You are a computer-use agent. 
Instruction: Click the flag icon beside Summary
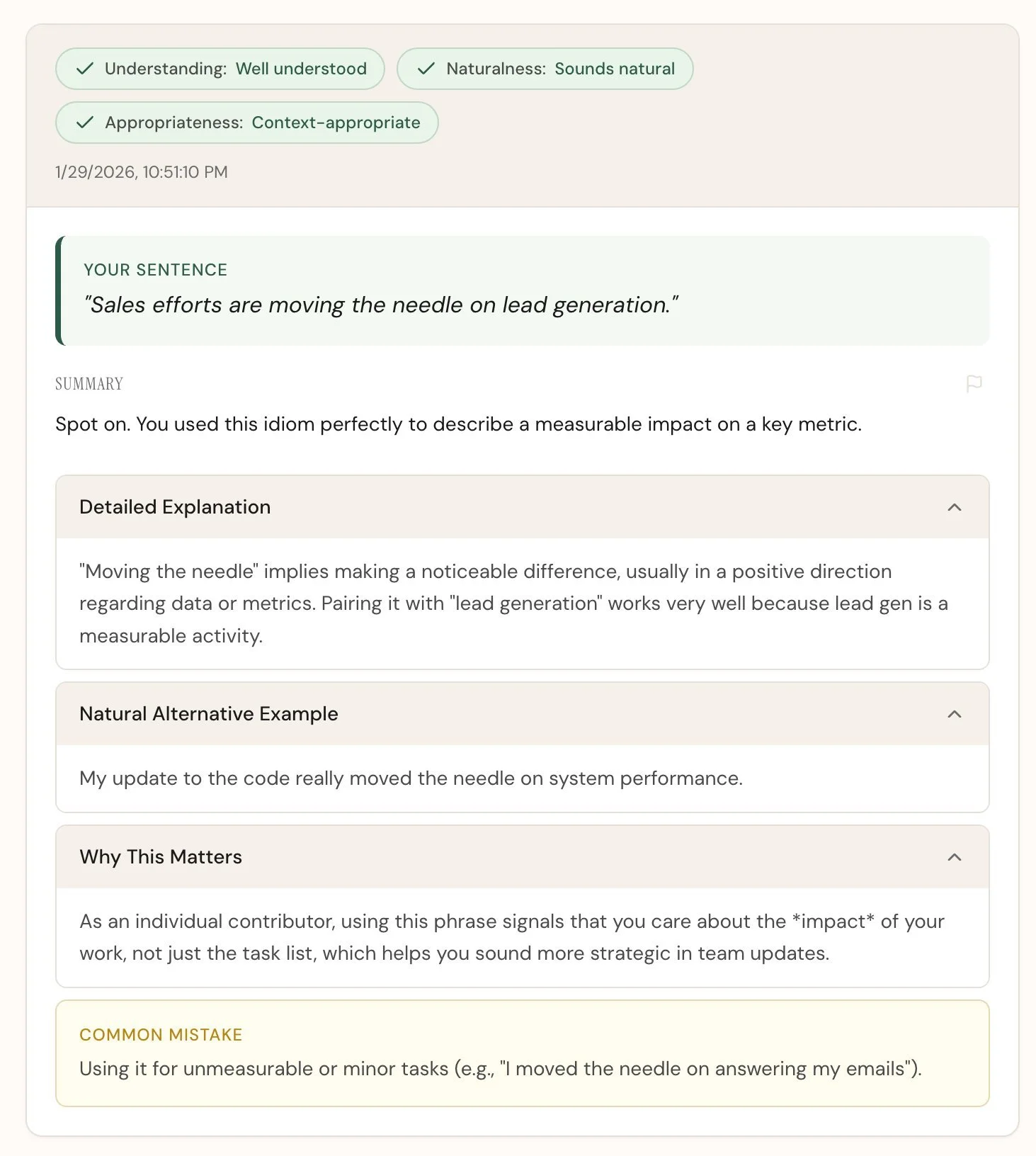point(975,383)
